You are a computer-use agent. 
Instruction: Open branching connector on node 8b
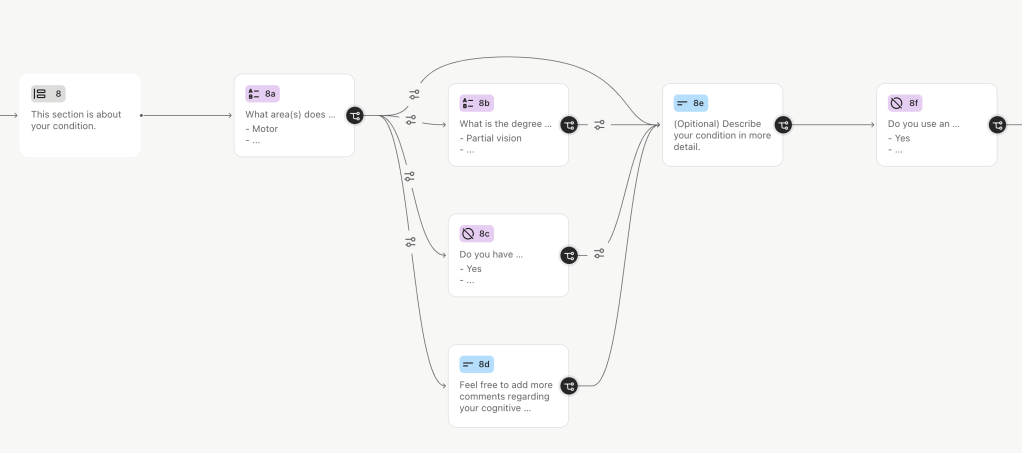[x=569, y=125]
